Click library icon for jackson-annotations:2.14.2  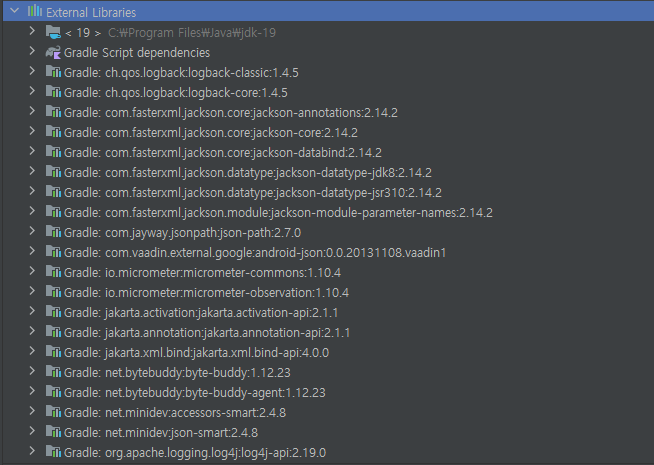[x=53, y=112]
